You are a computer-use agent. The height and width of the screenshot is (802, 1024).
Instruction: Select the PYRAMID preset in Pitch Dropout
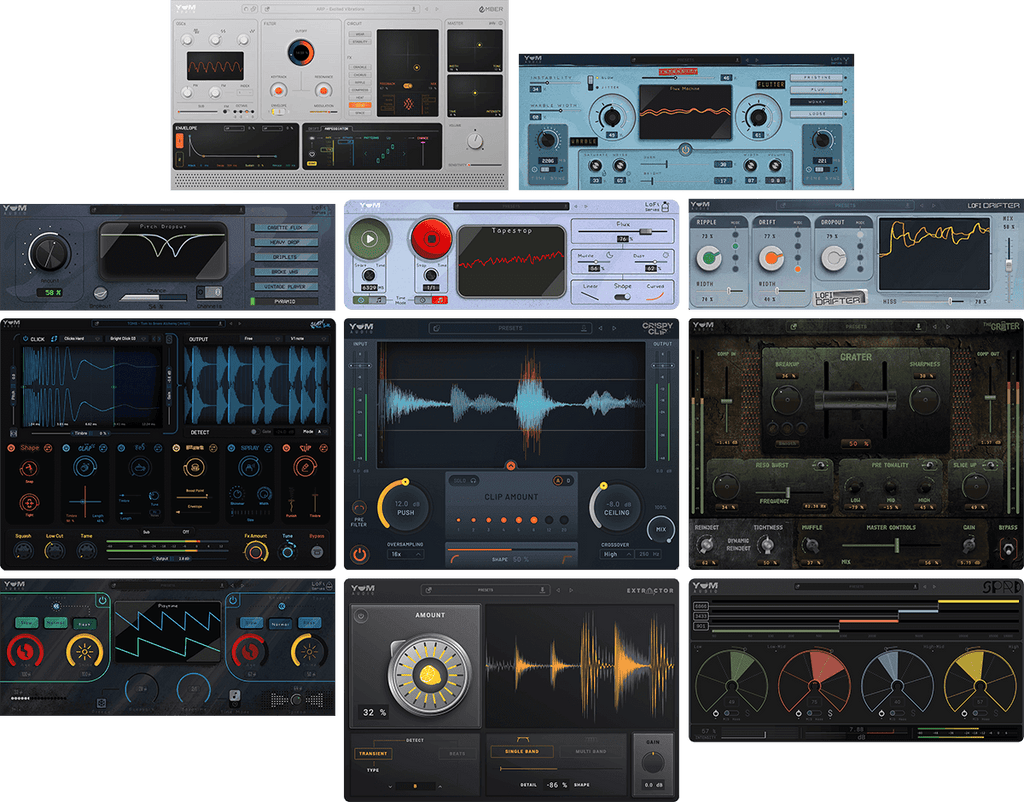click(x=285, y=302)
